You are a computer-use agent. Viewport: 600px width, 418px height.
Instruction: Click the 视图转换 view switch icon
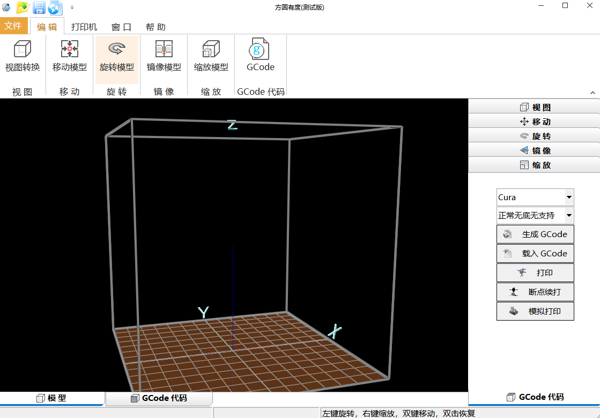(22, 55)
